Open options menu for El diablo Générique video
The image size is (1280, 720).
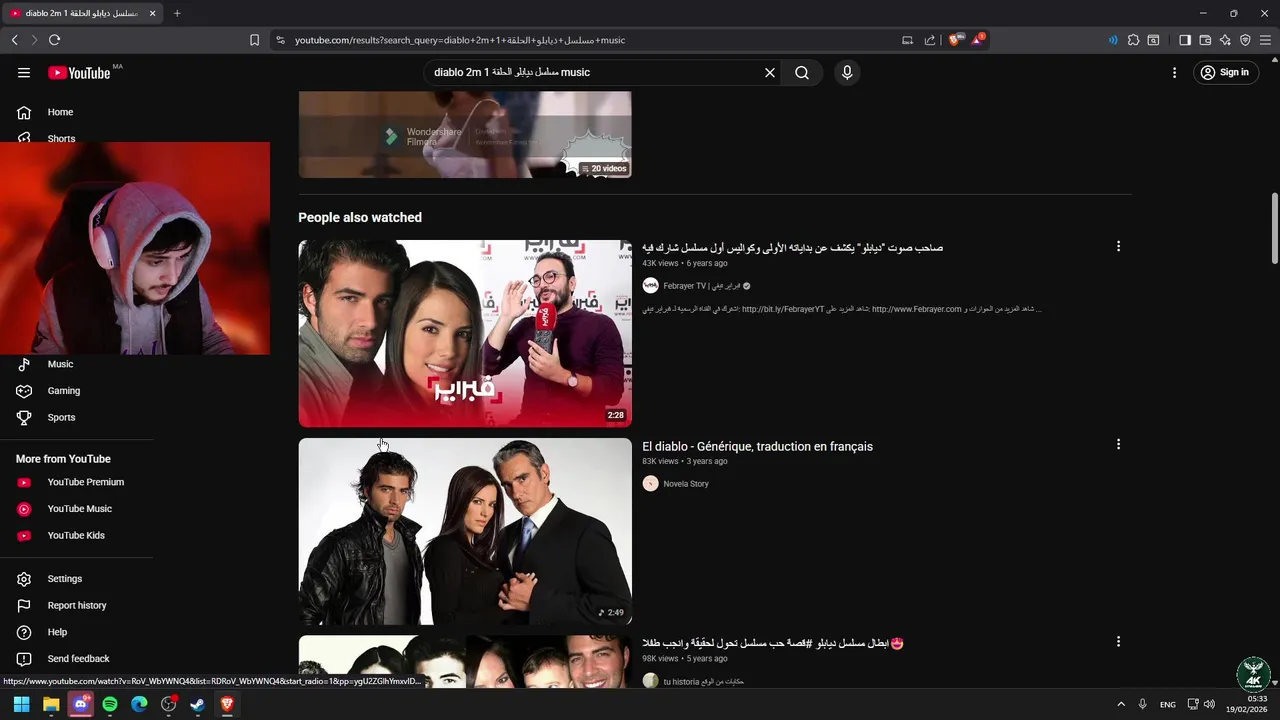click(1118, 444)
